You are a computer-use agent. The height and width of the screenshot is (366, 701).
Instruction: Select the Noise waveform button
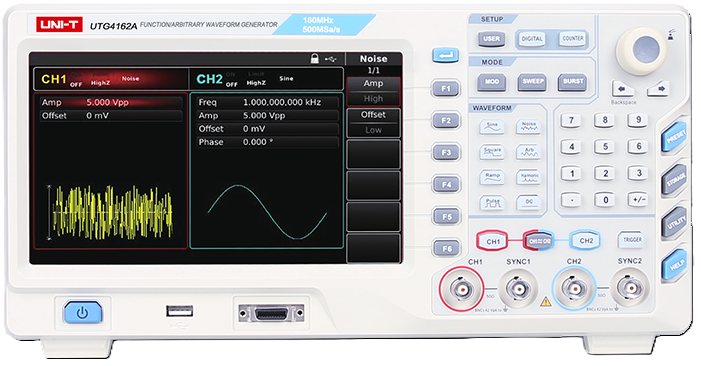(529, 127)
